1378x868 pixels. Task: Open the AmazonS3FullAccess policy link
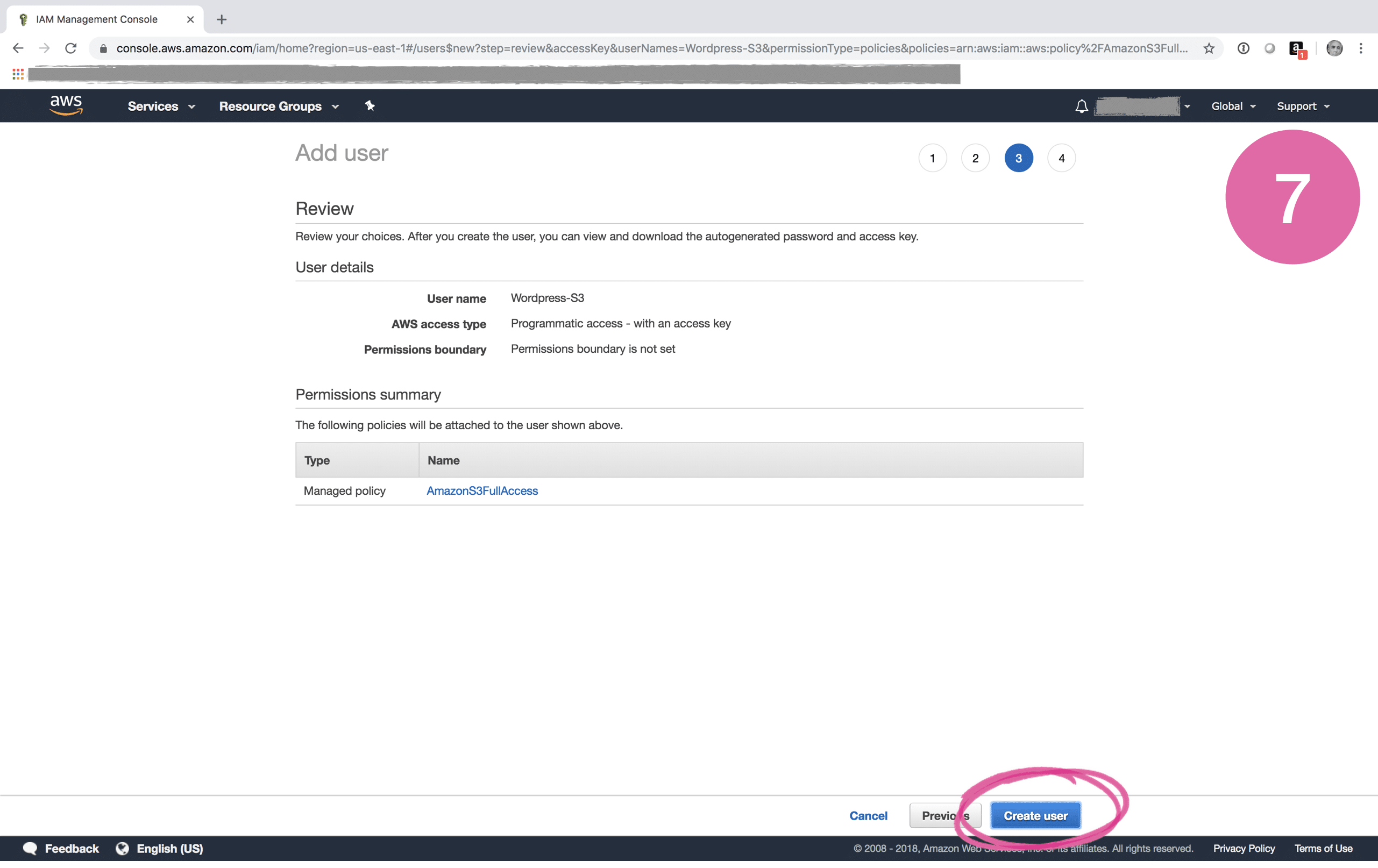pos(482,490)
